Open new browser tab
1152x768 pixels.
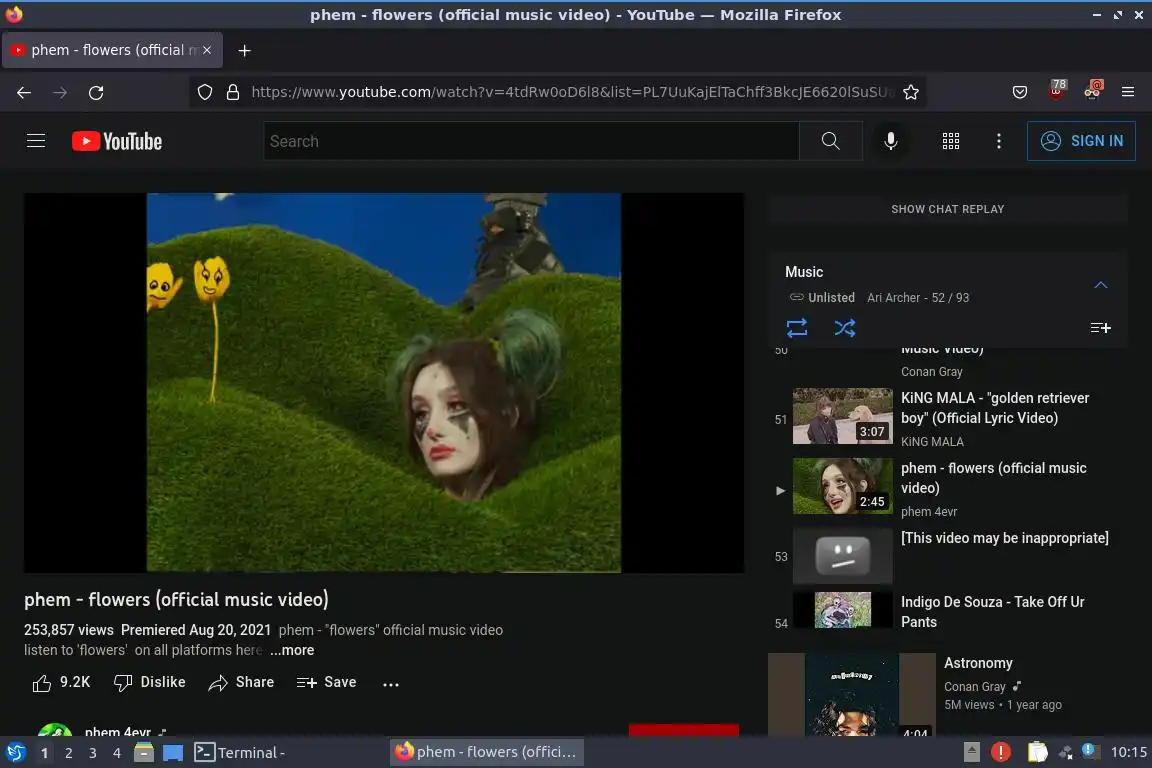245,50
